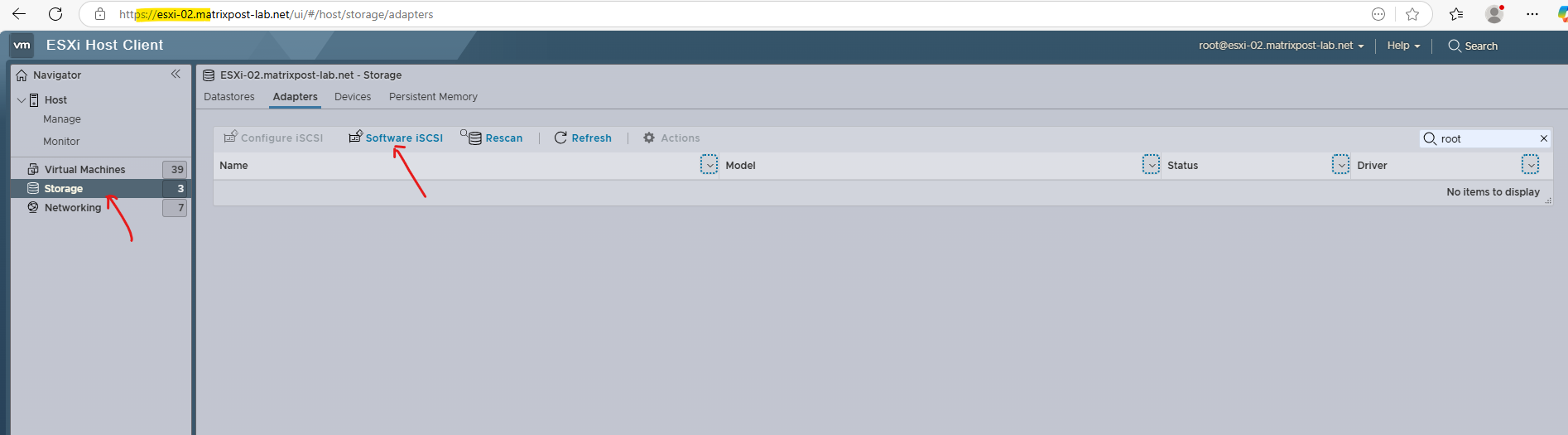Click the filter magnifier icon

tap(1430, 138)
